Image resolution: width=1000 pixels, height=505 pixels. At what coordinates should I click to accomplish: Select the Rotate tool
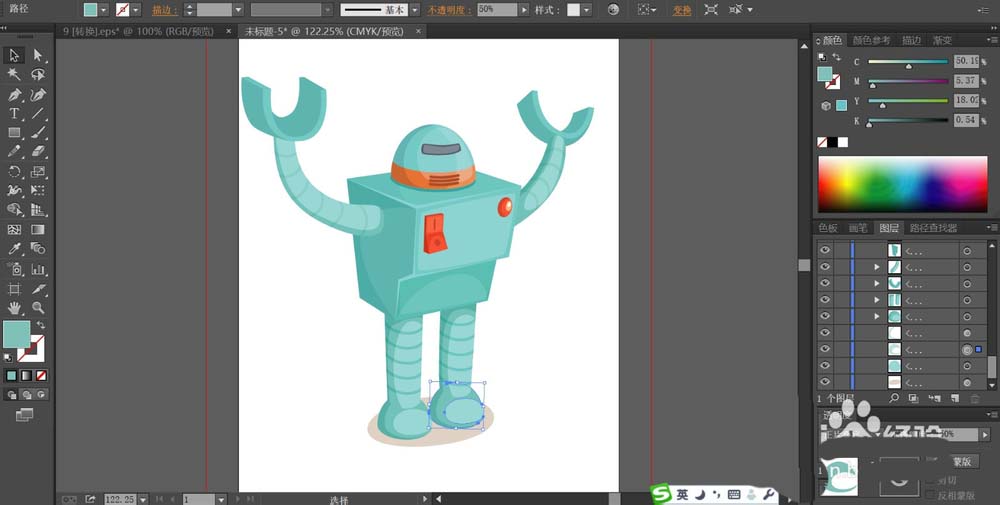[14, 172]
